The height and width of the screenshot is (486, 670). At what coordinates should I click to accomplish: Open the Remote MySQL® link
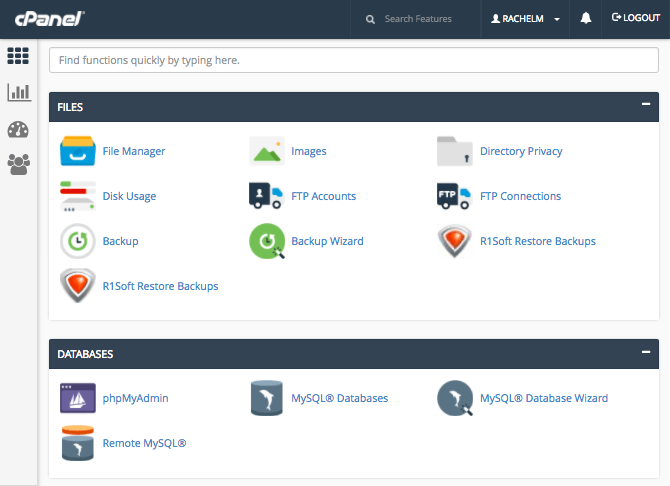click(x=144, y=443)
